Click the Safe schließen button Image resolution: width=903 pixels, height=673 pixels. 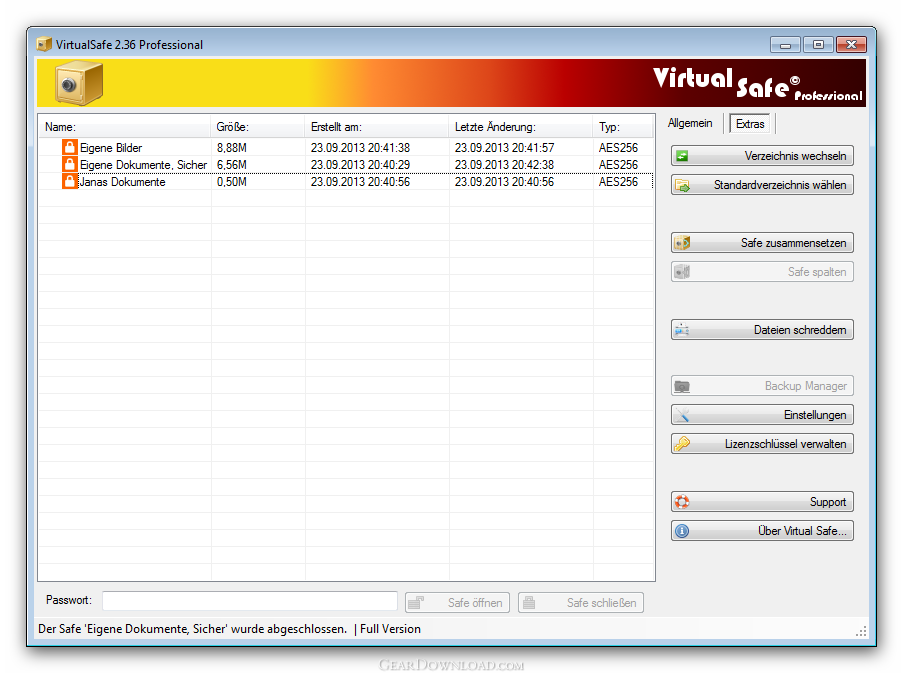[x=580, y=603]
